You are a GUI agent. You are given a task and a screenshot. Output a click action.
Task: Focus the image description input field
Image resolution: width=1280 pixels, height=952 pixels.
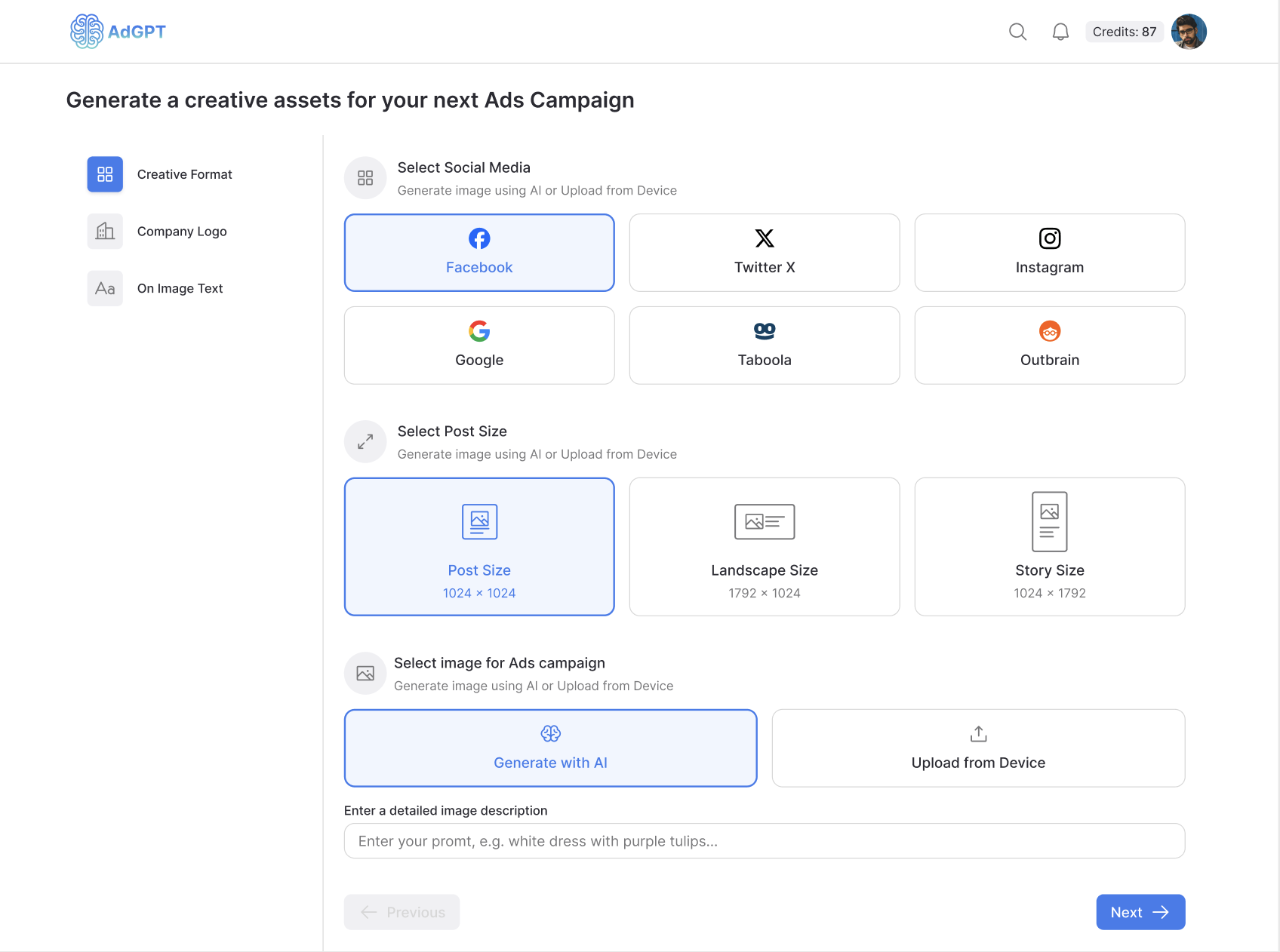tap(765, 841)
